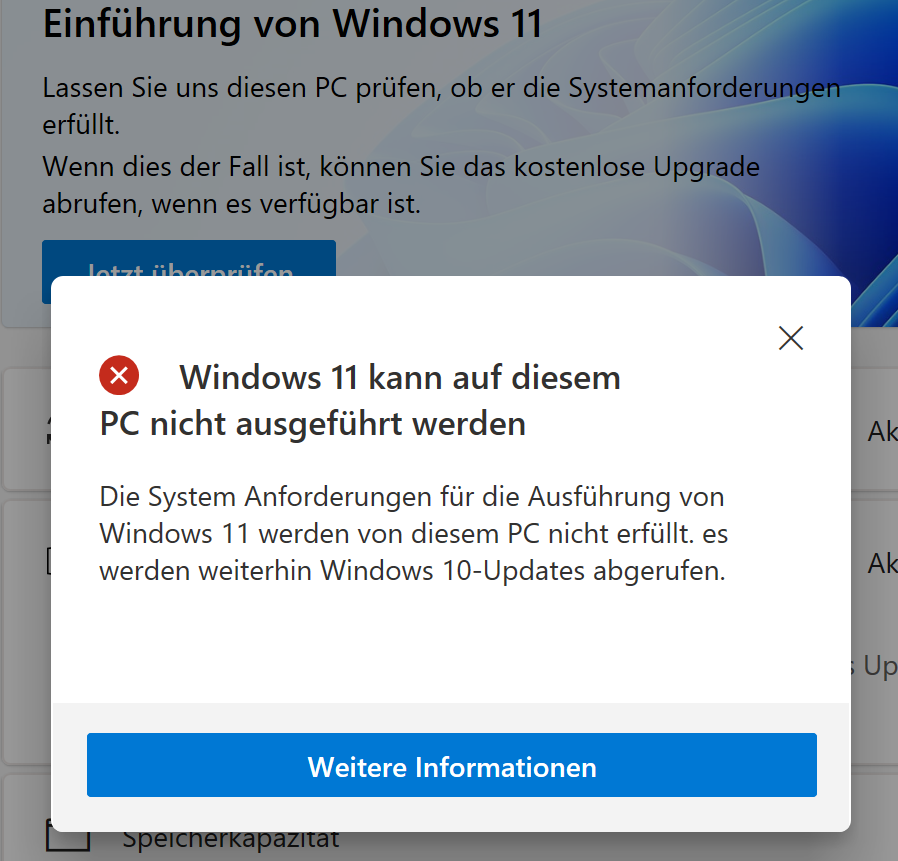Click the dialog title about Windows 11
The width and height of the screenshot is (898, 861).
(360, 400)
